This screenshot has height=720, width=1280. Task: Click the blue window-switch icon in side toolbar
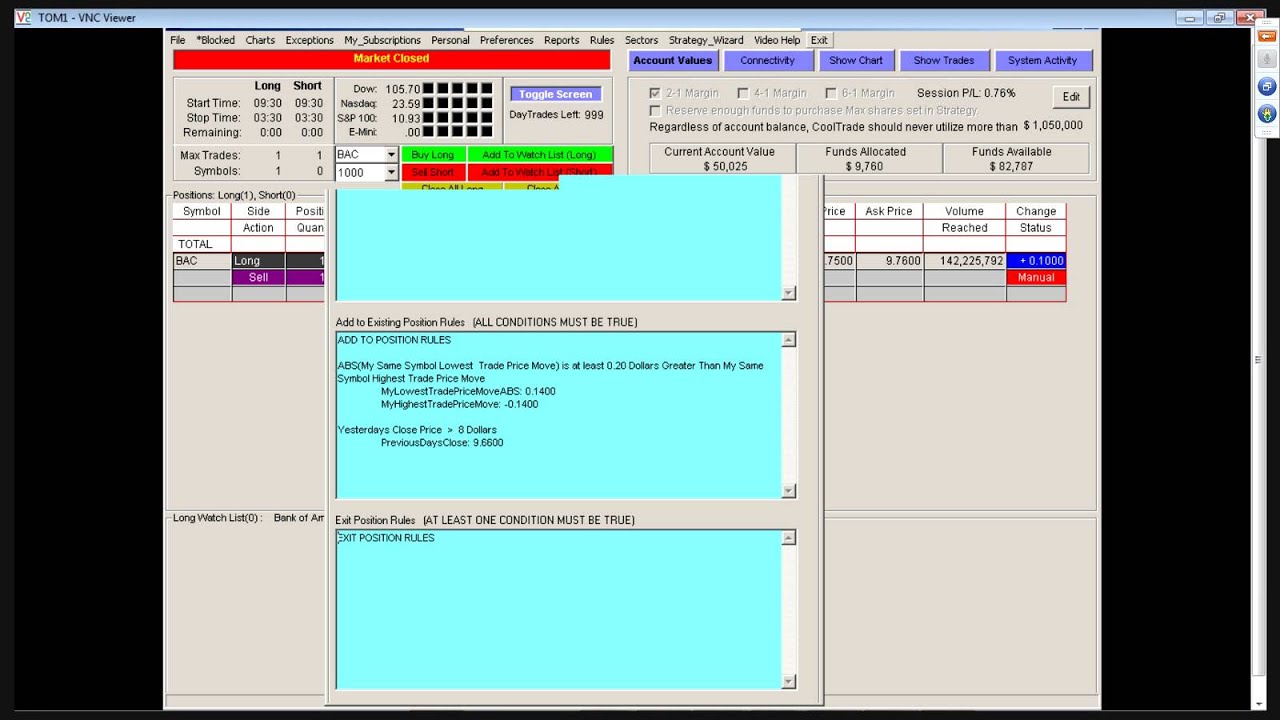pos(1265,88)
